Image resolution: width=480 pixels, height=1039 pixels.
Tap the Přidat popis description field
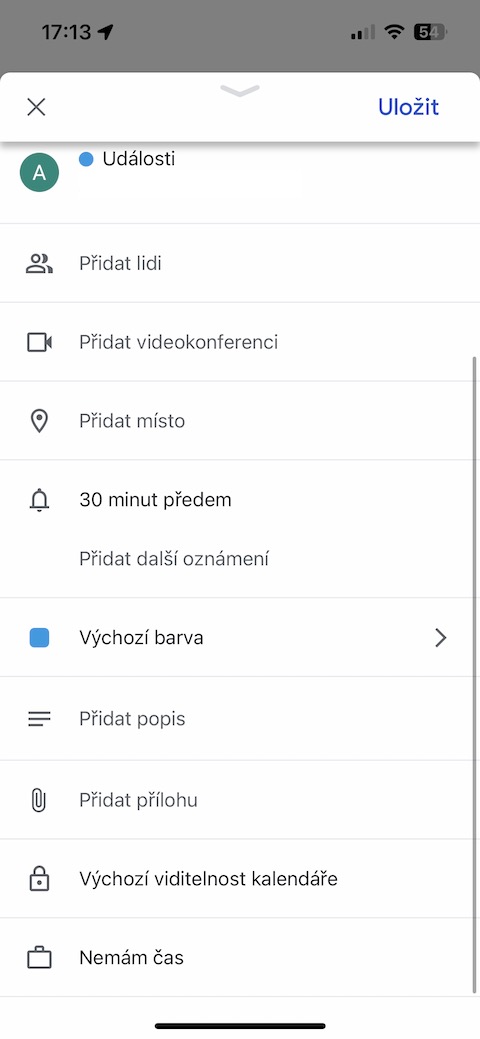pyautogui.click(x=239, y=719)
